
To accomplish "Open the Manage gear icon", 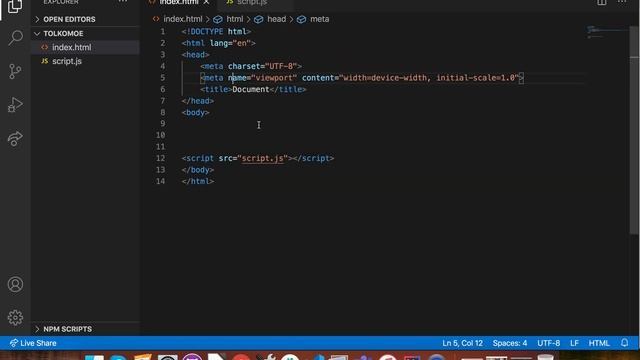I will [x=15, y=317].
